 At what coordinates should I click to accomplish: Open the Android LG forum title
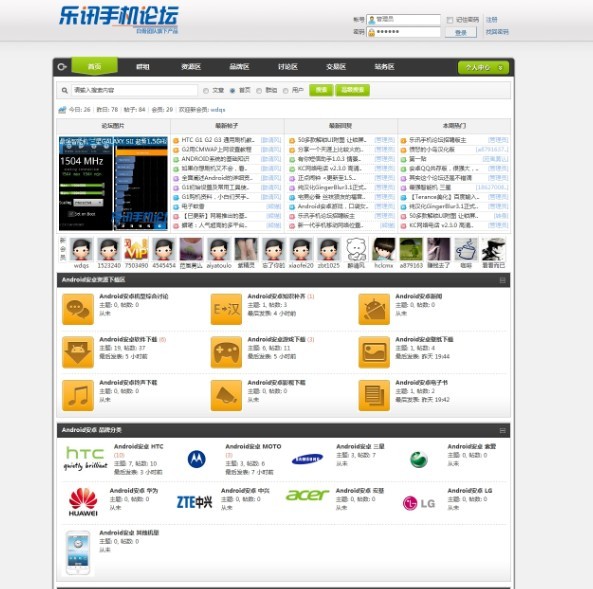point(470,491)
